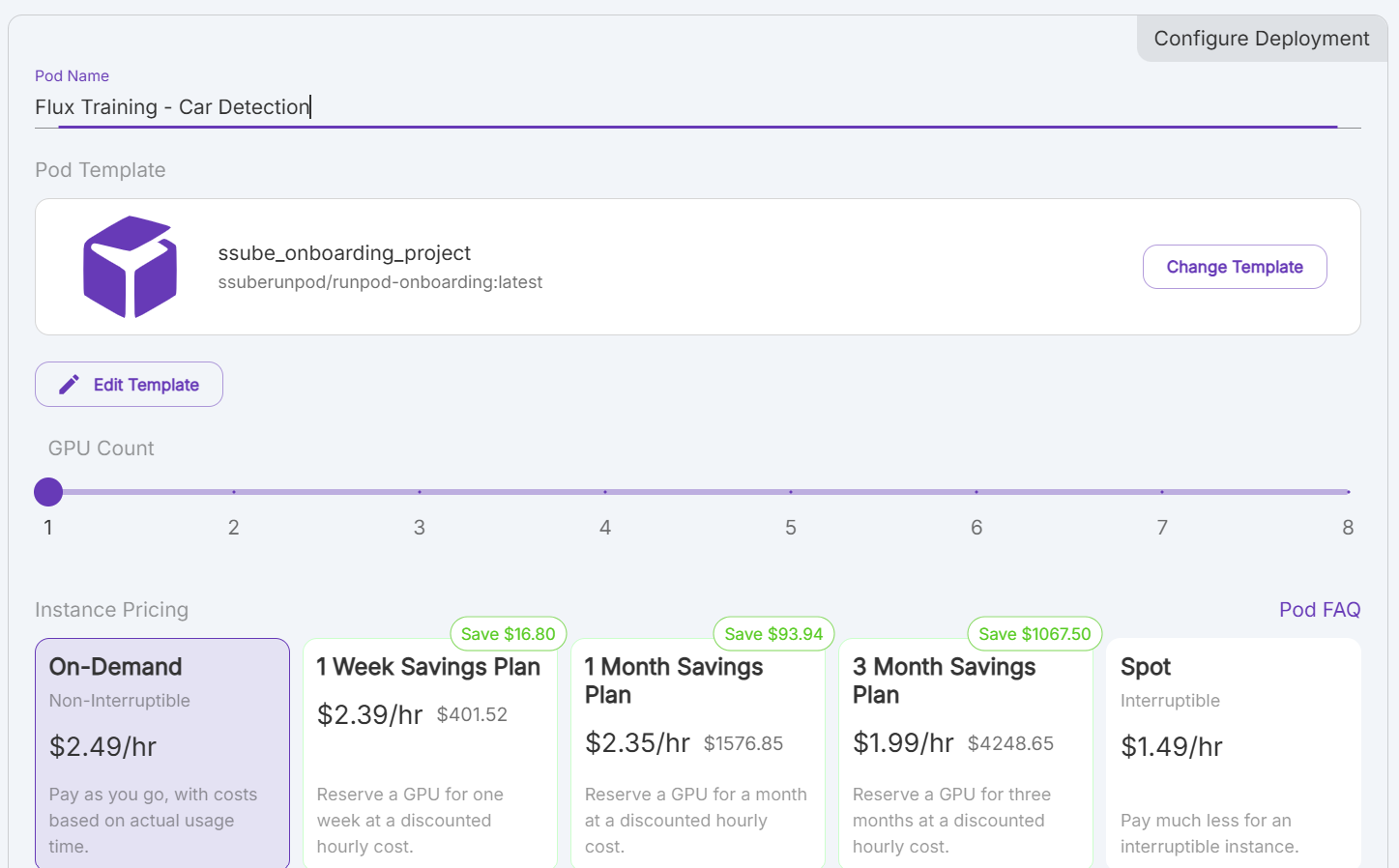1399x868 pixels.
Task: Select the Configure Deployment tab
Action: point(1261,39)
